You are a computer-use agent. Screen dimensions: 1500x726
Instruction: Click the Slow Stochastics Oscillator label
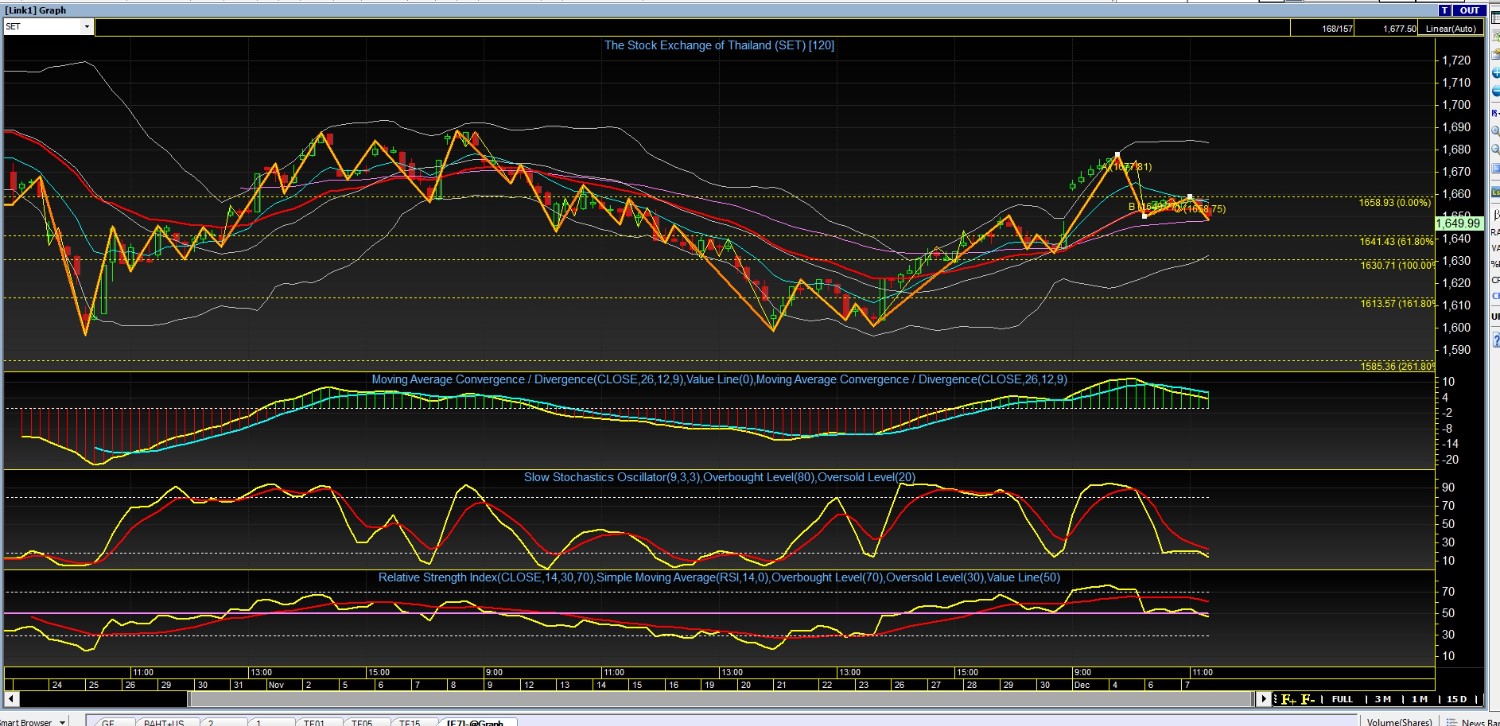719,477
